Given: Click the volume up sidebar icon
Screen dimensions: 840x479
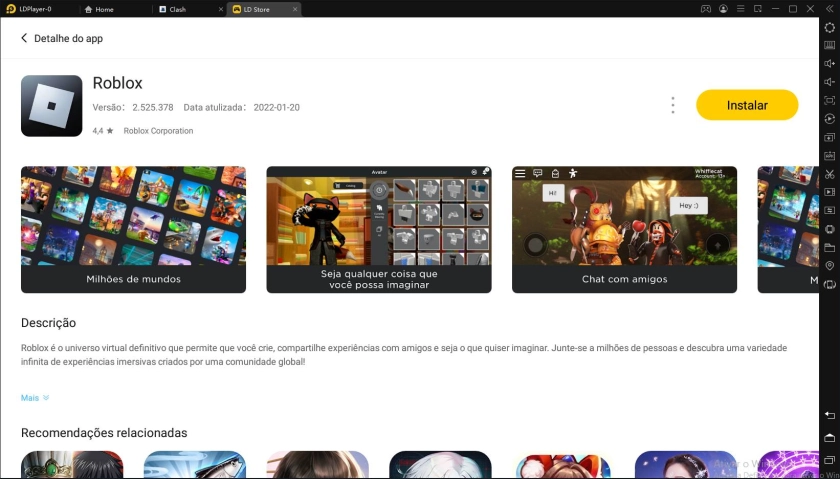Looking at the screenshot, I should (829, 63).
